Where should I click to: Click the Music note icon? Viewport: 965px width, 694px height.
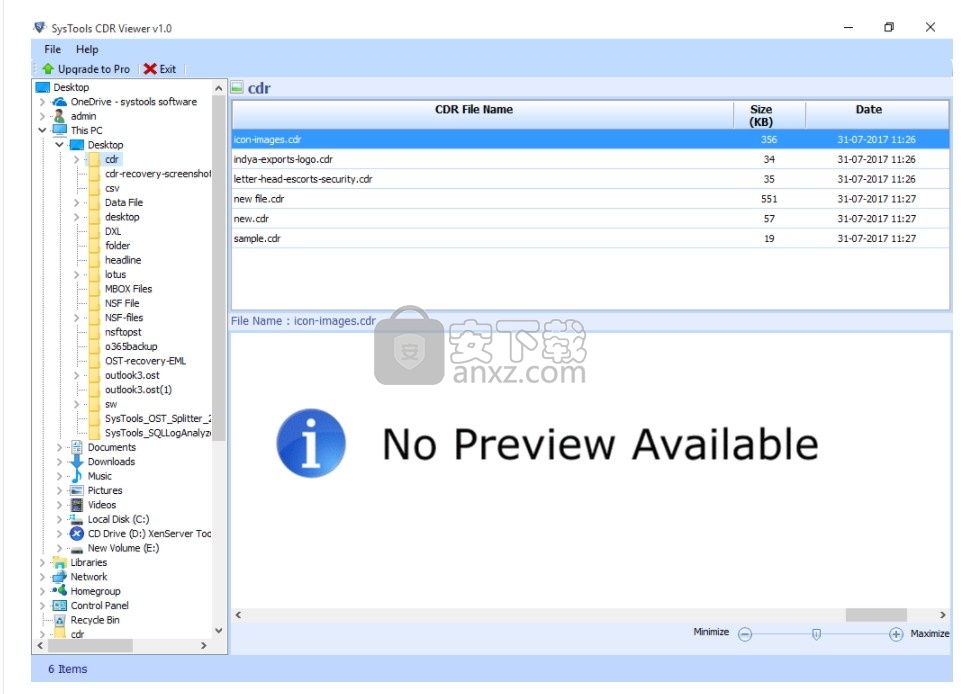[x=77, y=476]
